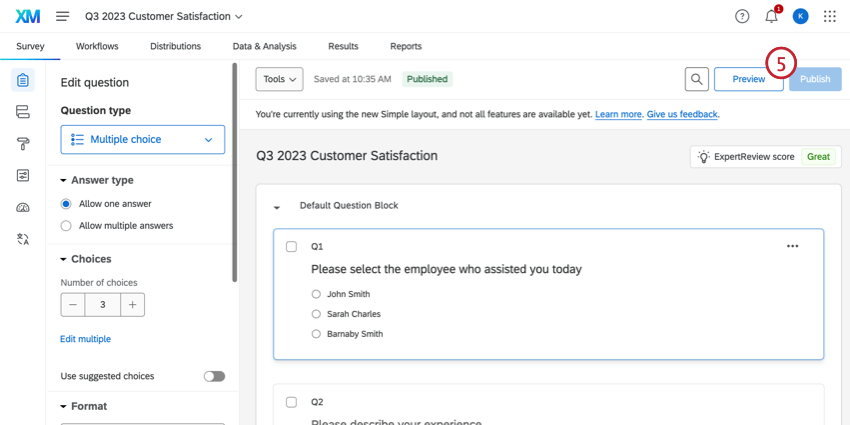
Task: Open the Edit multiple link
Action: tap(85, 339)
